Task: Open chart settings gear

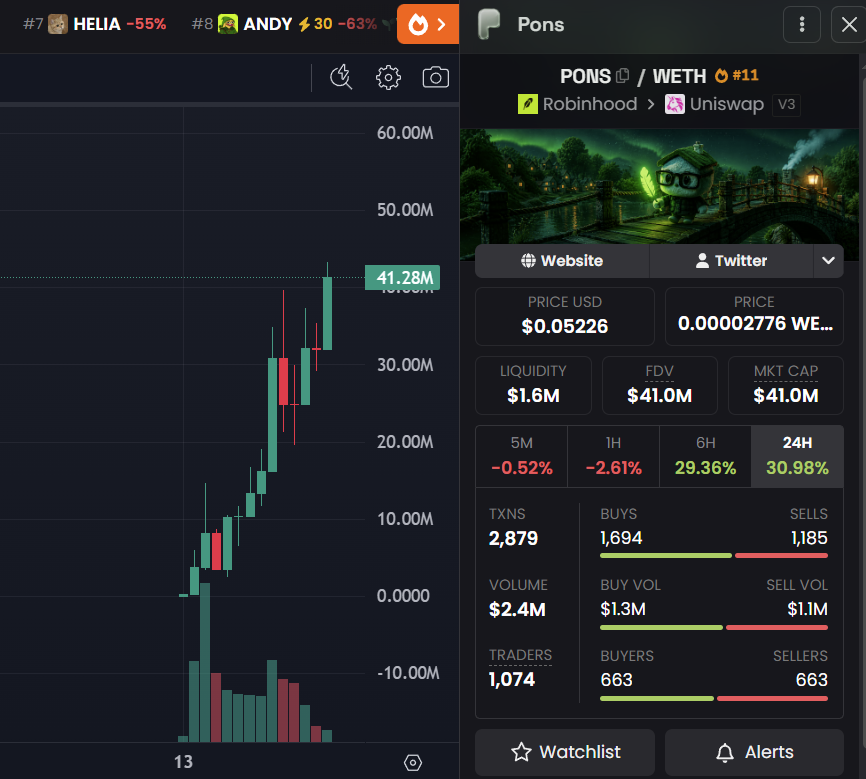Action: click(388, 77)
